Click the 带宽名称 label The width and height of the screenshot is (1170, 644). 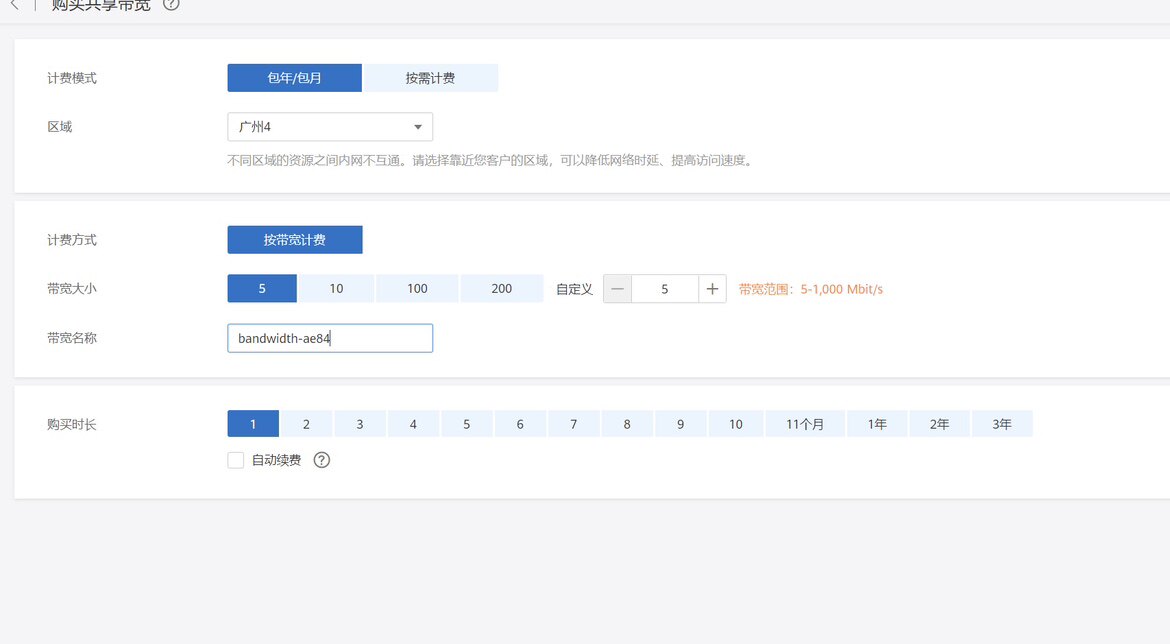tap(72, 337)
